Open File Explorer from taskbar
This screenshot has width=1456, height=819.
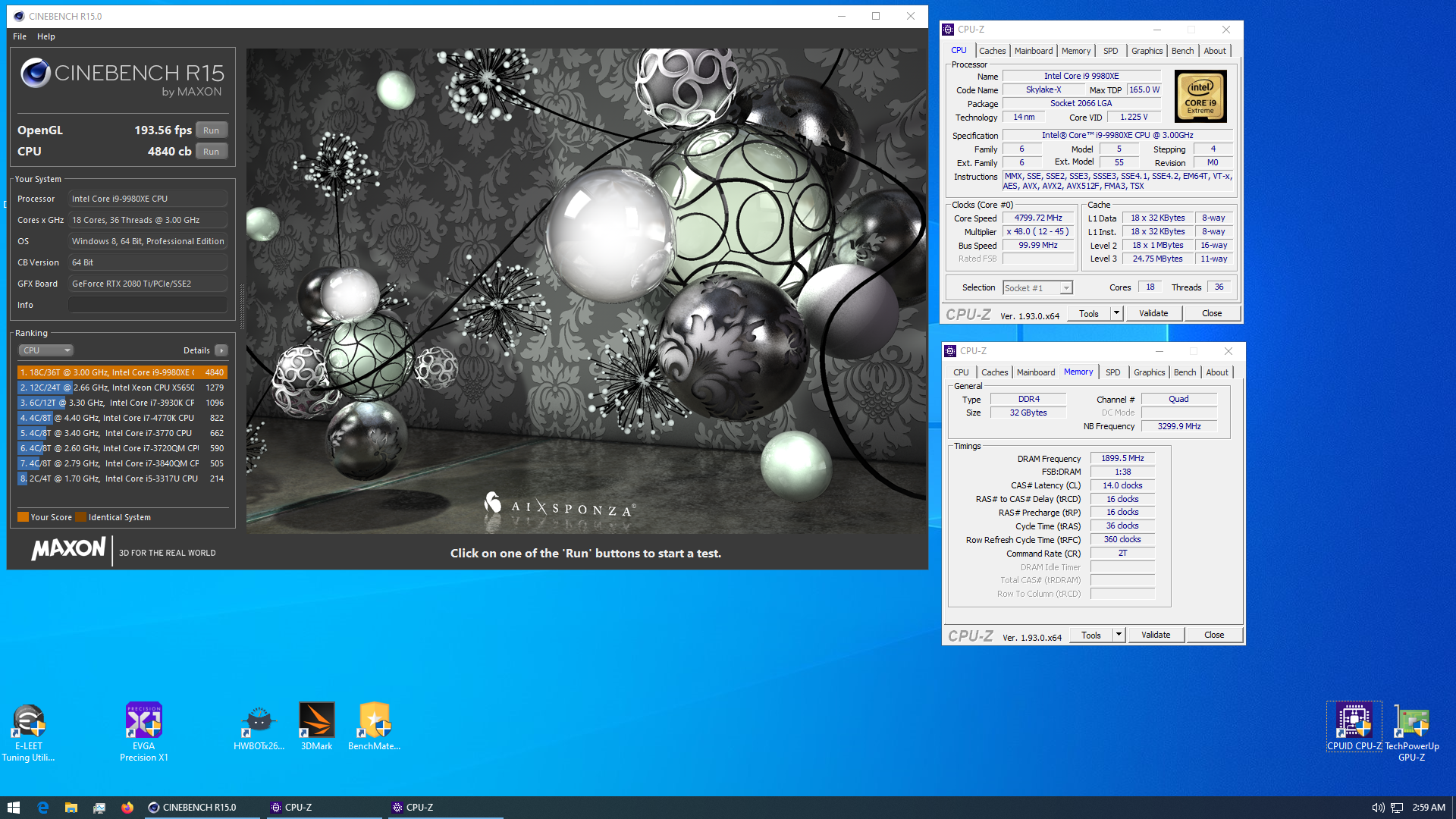pyautogui.click(x=71, y=808)
